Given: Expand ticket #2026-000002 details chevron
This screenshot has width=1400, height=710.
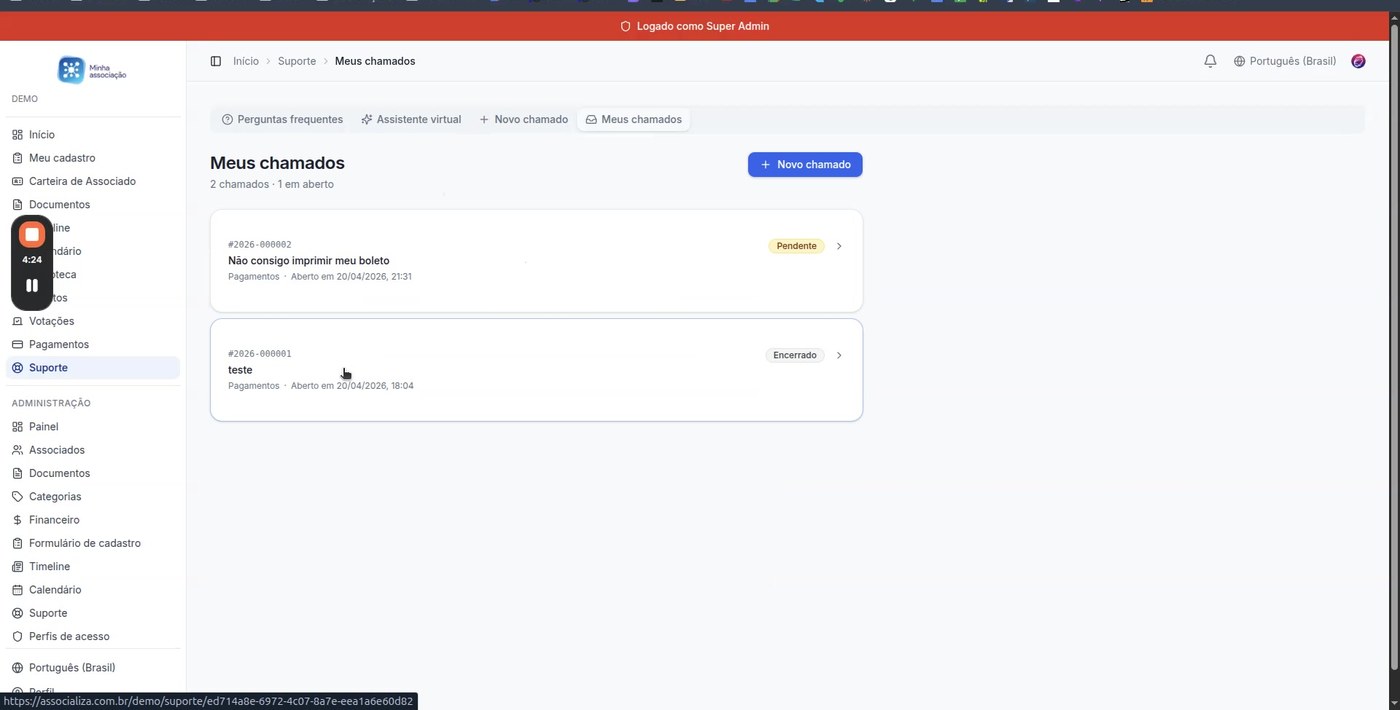Looking at the screenshot, I should [839, 245].
